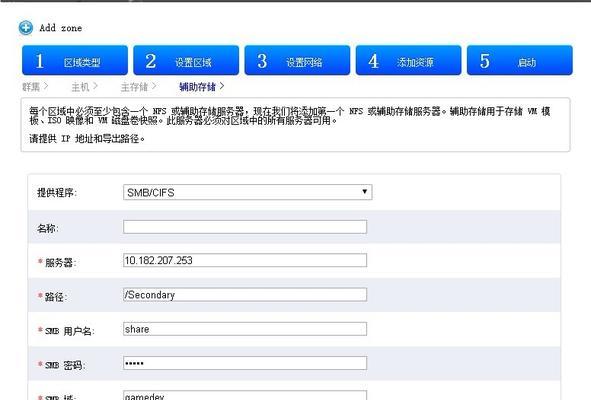The image size is (591, 400).
Task: Click the 服务器 field with 10.182.207.253
Action: tap(245, 260)
